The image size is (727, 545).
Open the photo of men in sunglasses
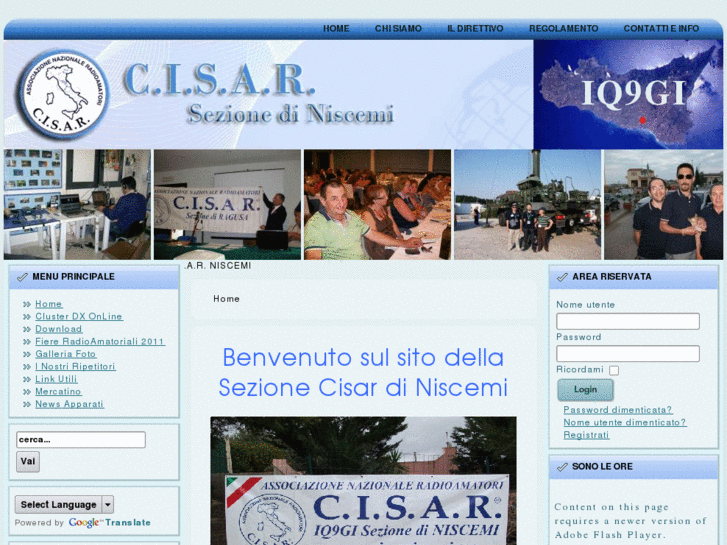[663, 204]
